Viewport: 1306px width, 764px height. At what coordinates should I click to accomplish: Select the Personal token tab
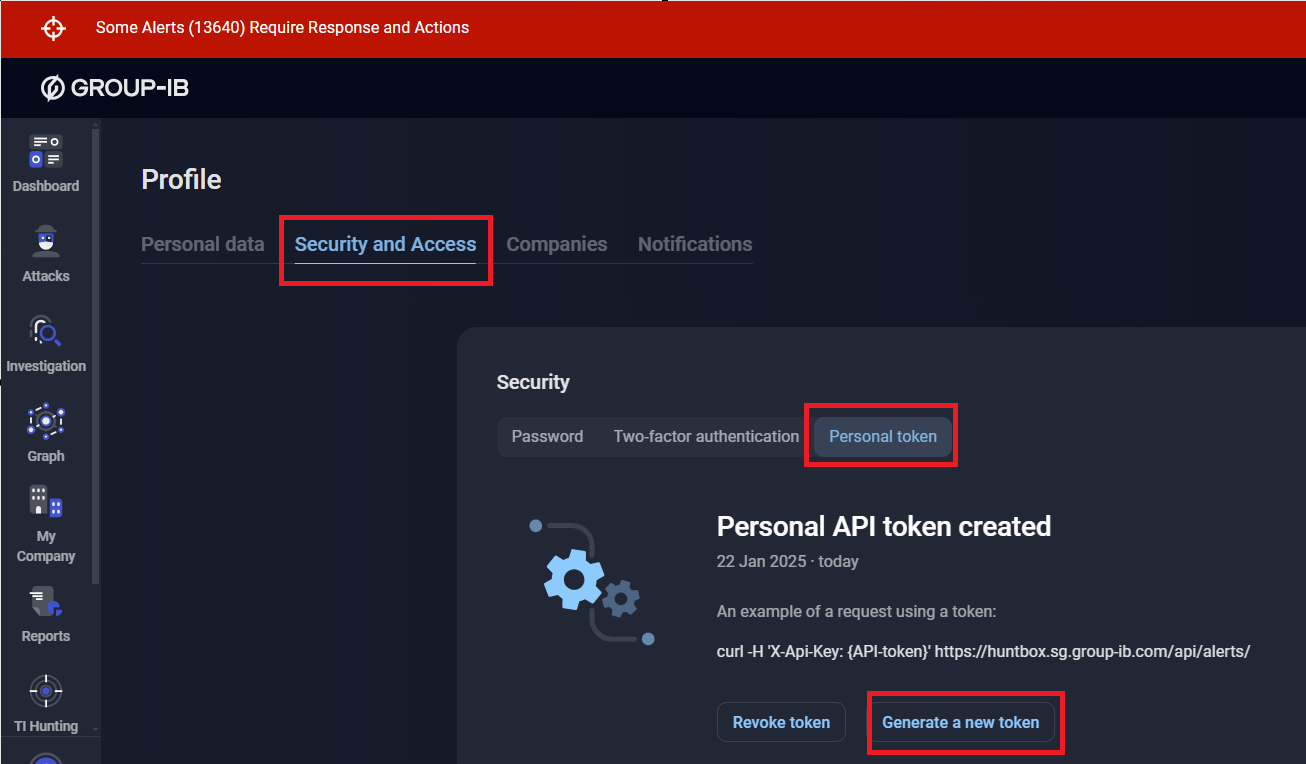pos(883,436)
